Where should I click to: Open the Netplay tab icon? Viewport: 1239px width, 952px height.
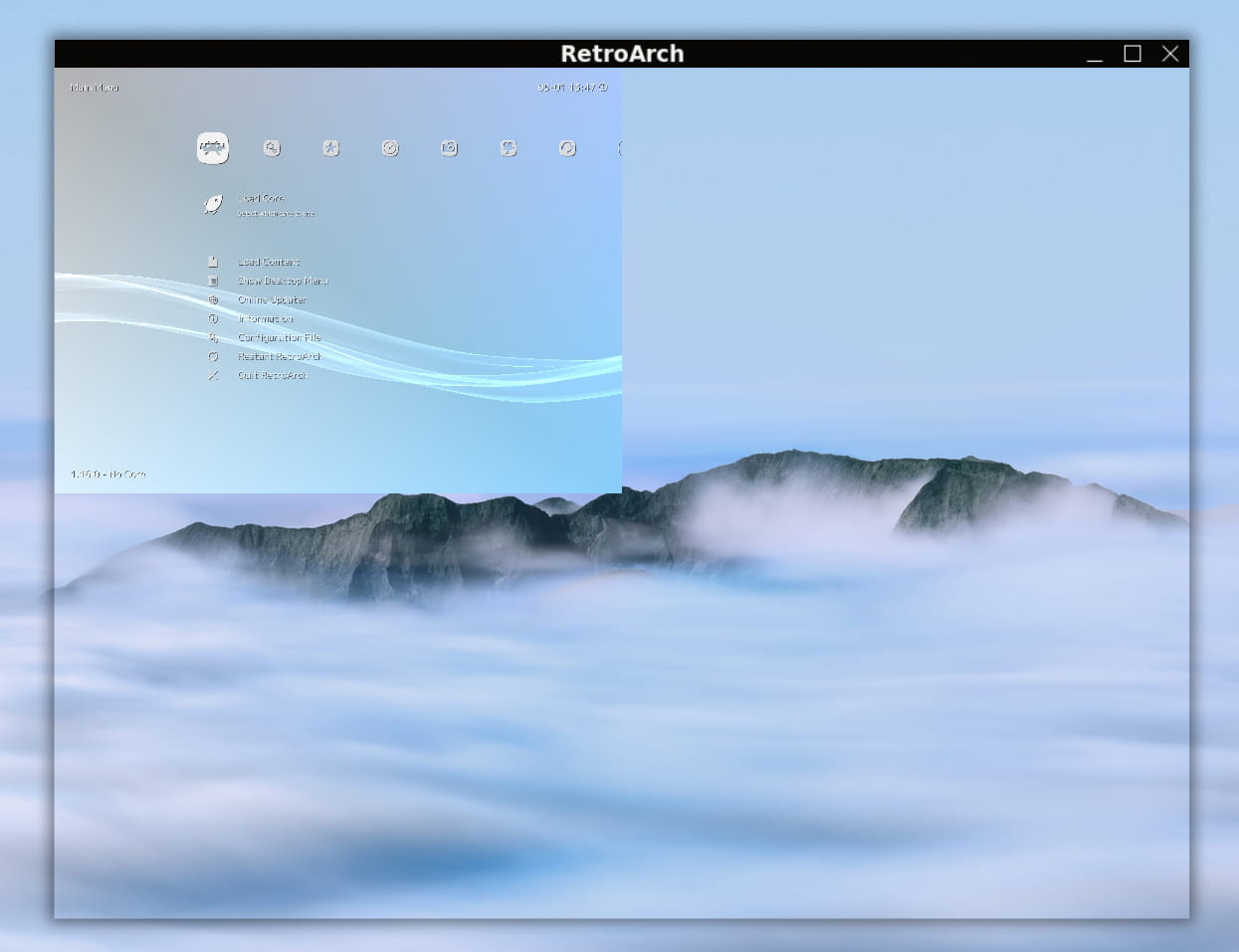point(567,148)
